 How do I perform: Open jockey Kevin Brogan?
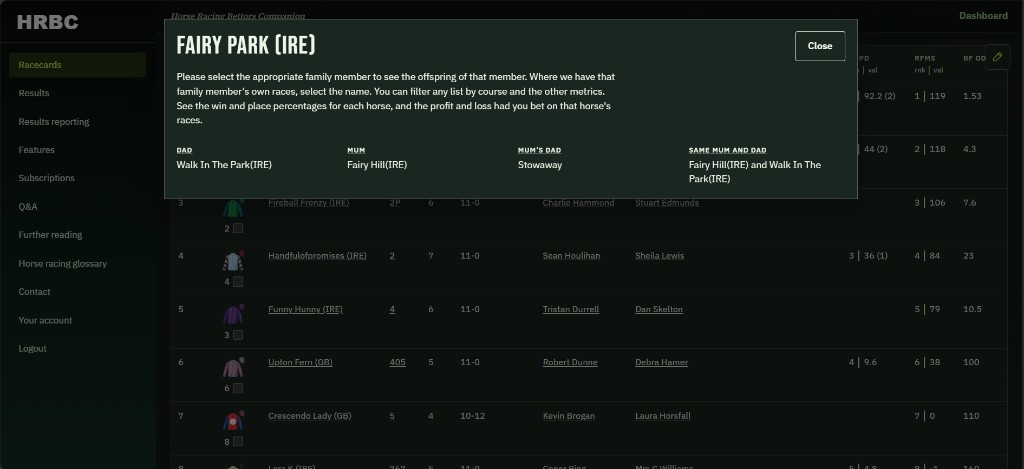point(569,415)
